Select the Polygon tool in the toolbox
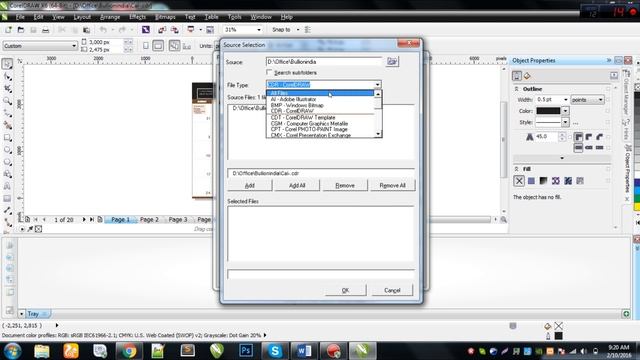Screen dimensions: 640x360 (x=7, y=162)
